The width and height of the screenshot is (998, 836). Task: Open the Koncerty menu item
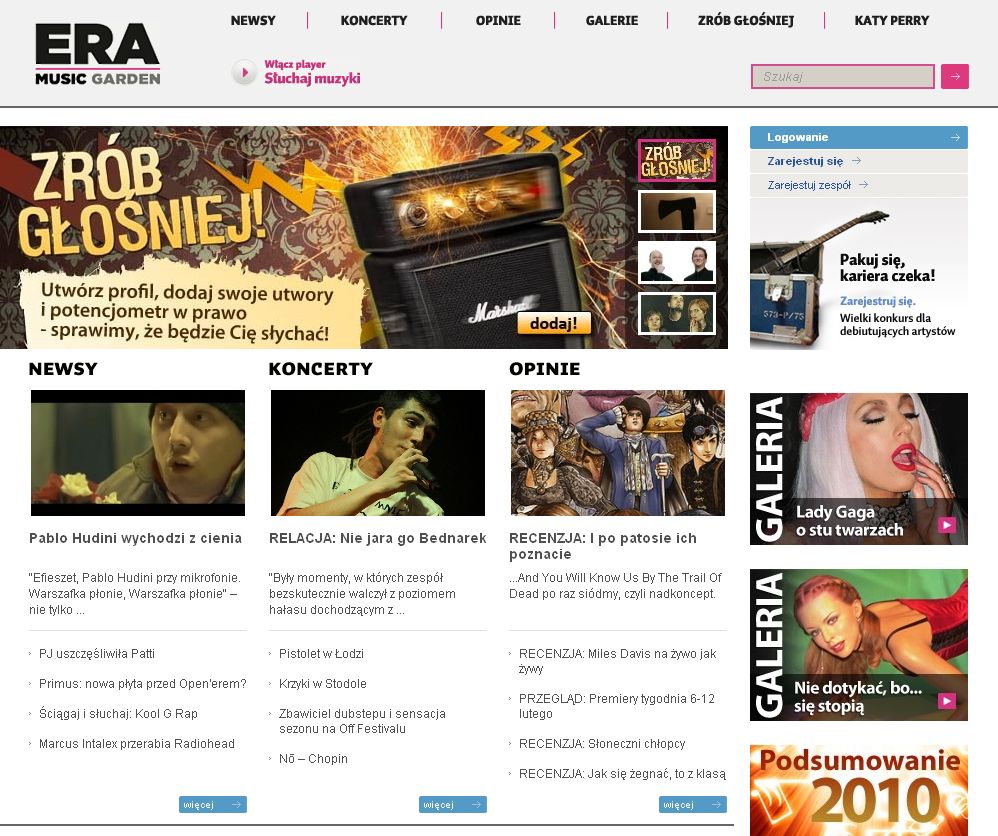[x=374, y=20]
